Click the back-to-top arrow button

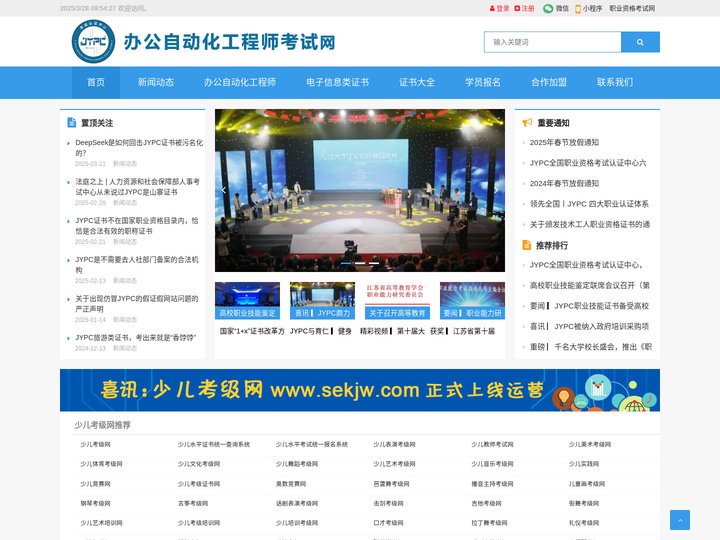tap(680, 520)
